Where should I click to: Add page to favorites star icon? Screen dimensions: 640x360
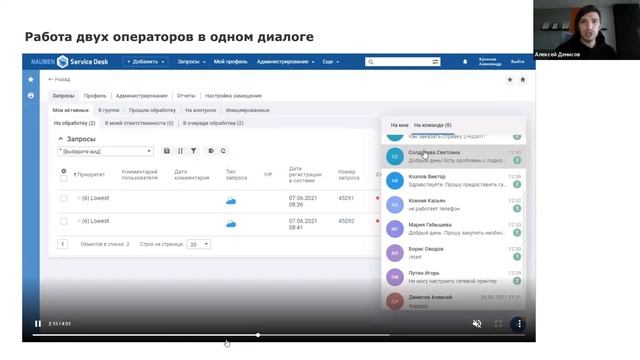[510, 80]
